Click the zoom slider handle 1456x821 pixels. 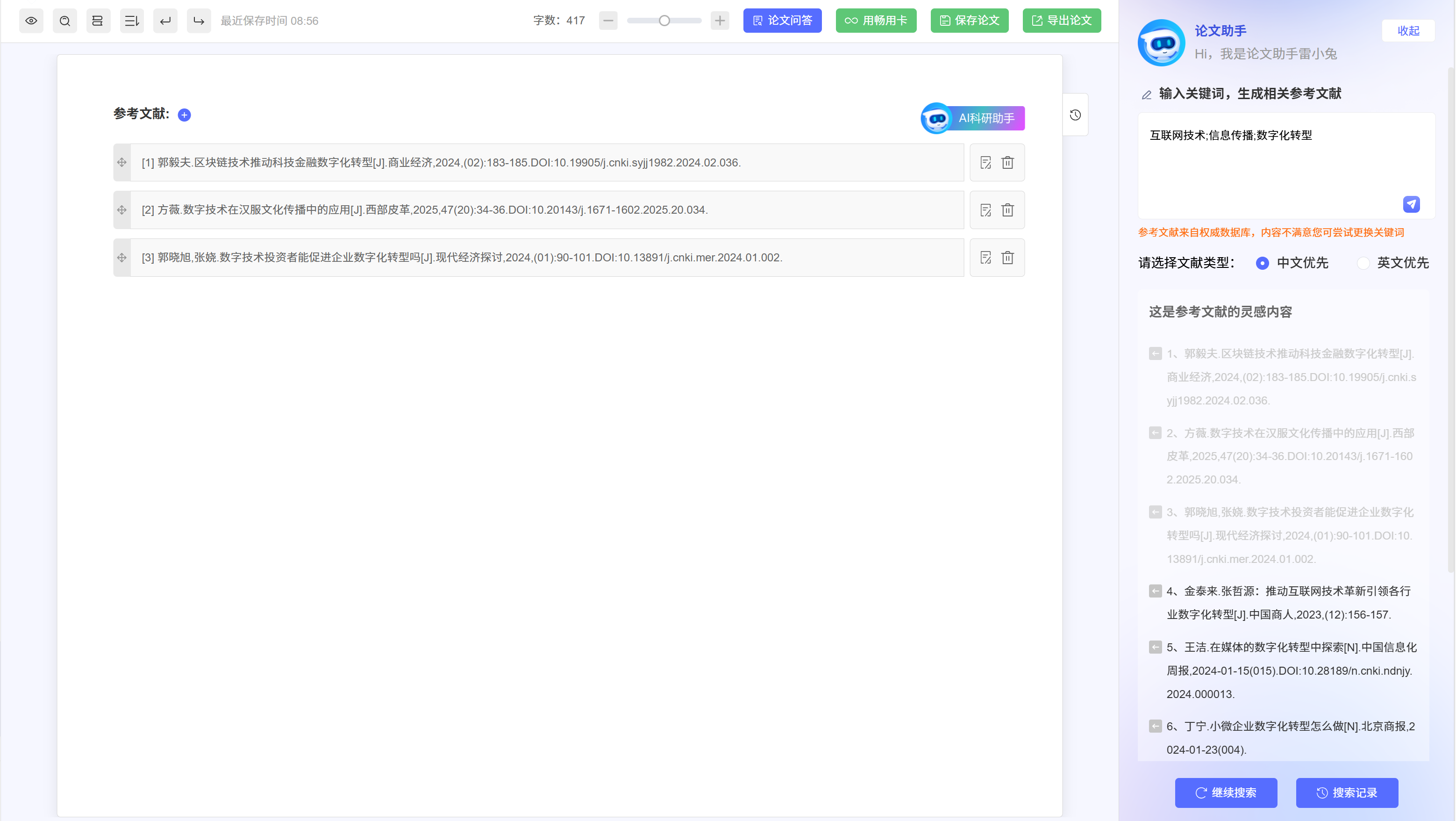click(665, 21)
